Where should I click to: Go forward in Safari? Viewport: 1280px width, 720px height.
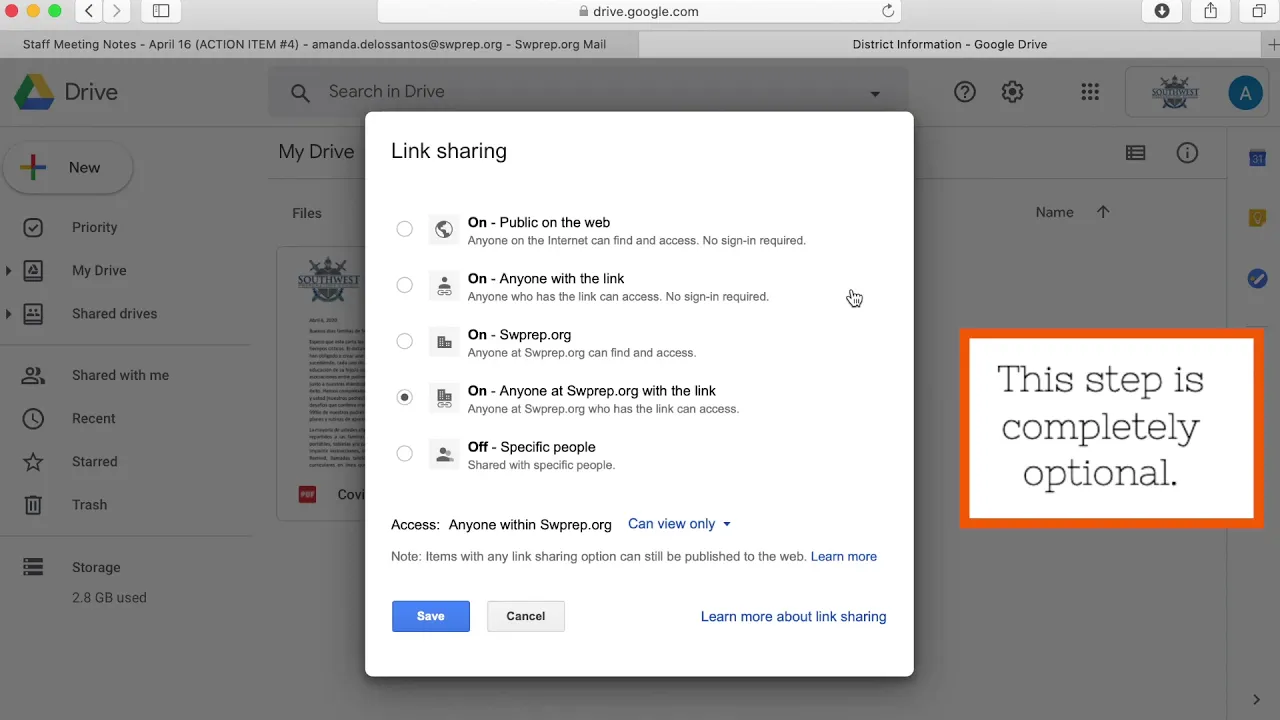(x=117, y=11)
